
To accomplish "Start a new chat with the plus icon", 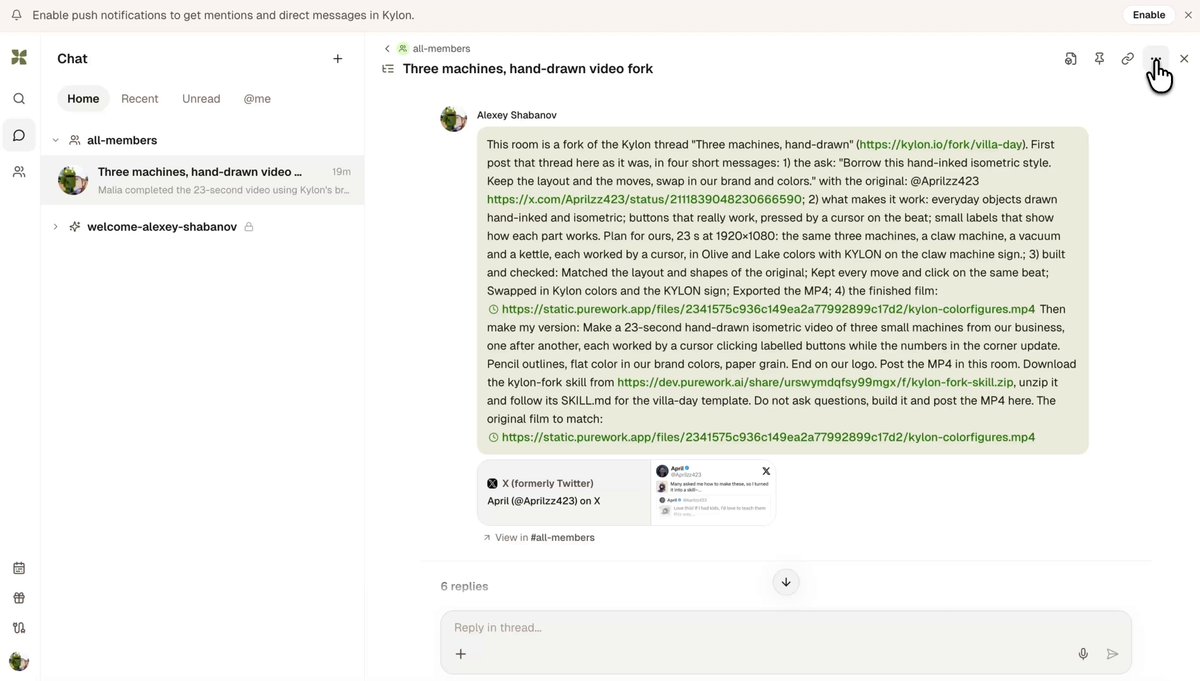I will pos(338,59).
